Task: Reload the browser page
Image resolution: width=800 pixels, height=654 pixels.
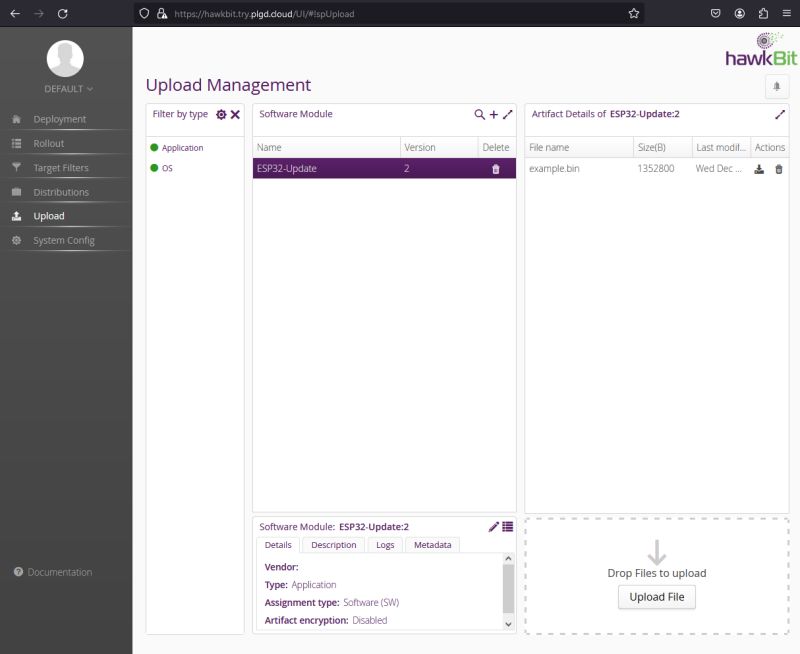Action: 62,14
